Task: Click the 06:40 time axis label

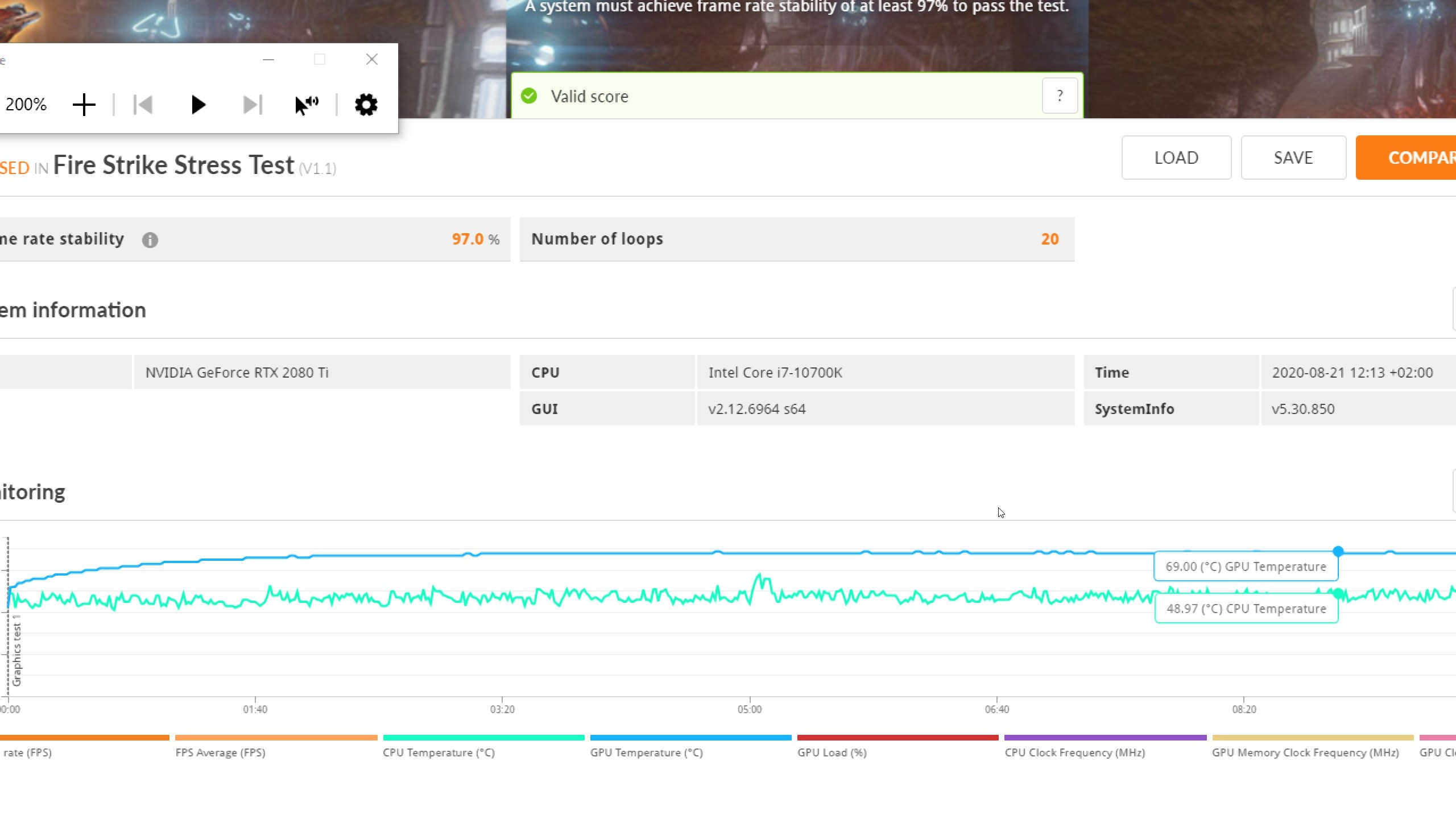Action: [997, 709]
